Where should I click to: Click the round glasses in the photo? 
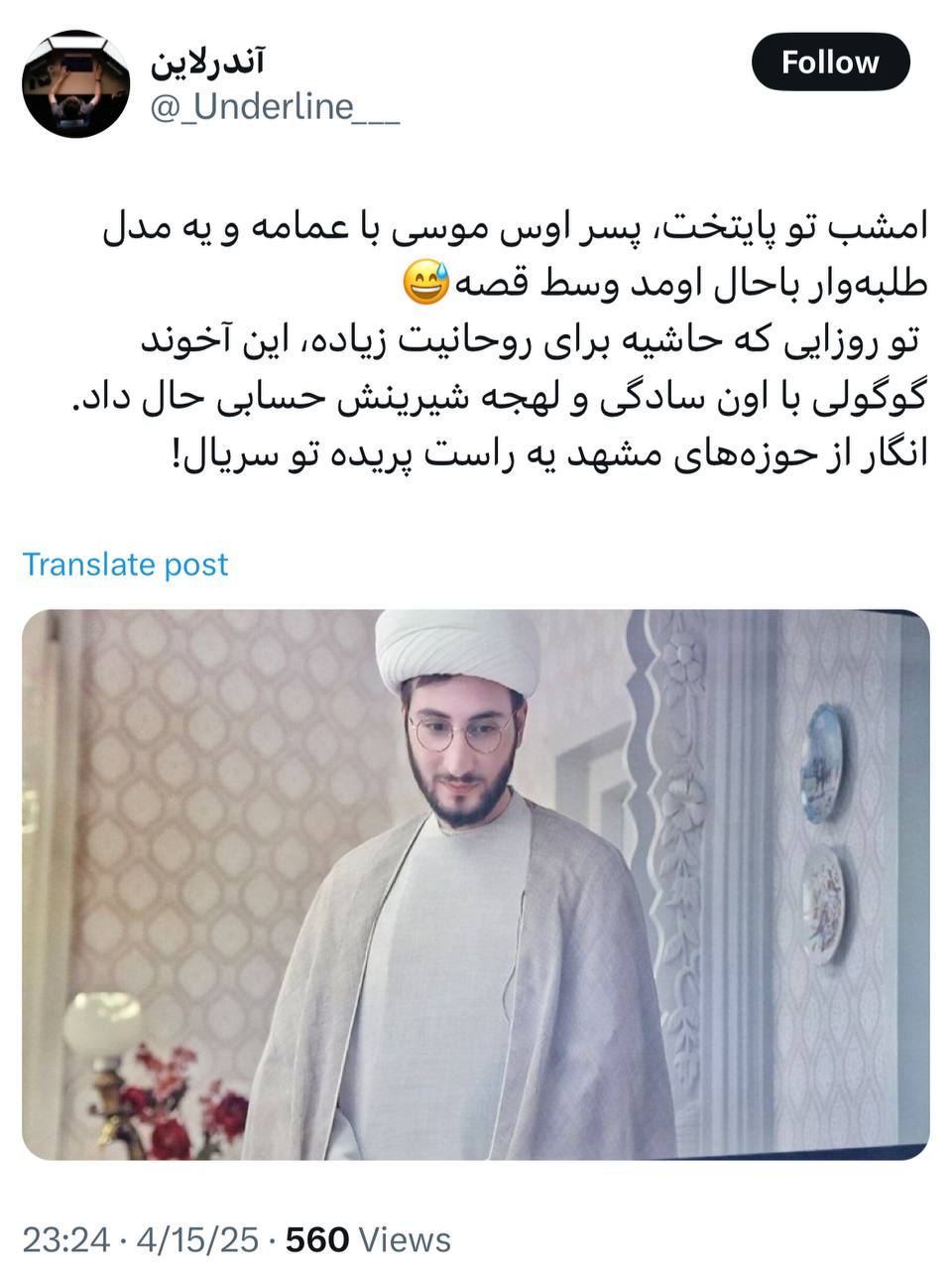[461, 733]
